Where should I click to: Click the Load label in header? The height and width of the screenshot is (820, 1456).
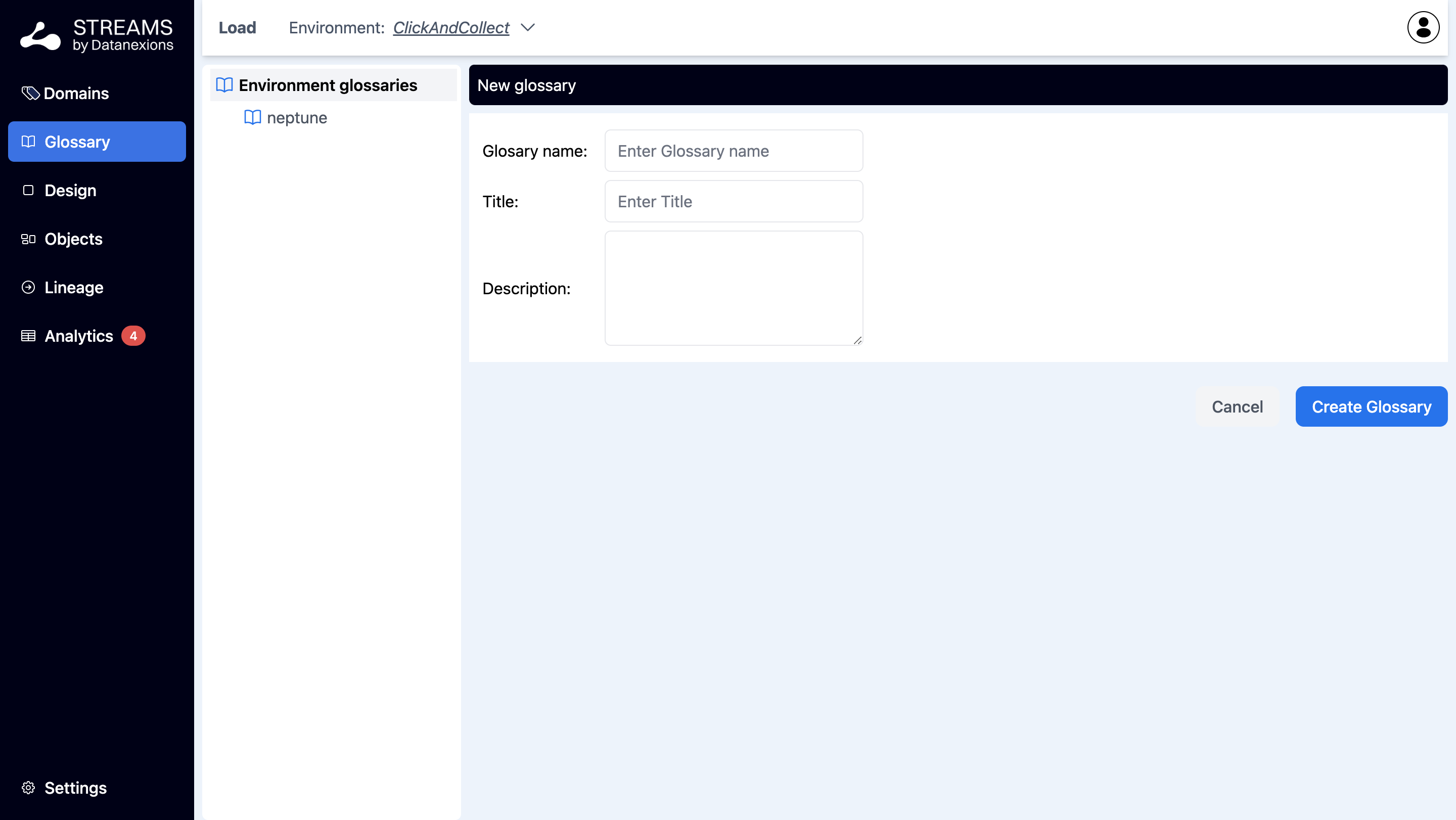tap(238, 28)
